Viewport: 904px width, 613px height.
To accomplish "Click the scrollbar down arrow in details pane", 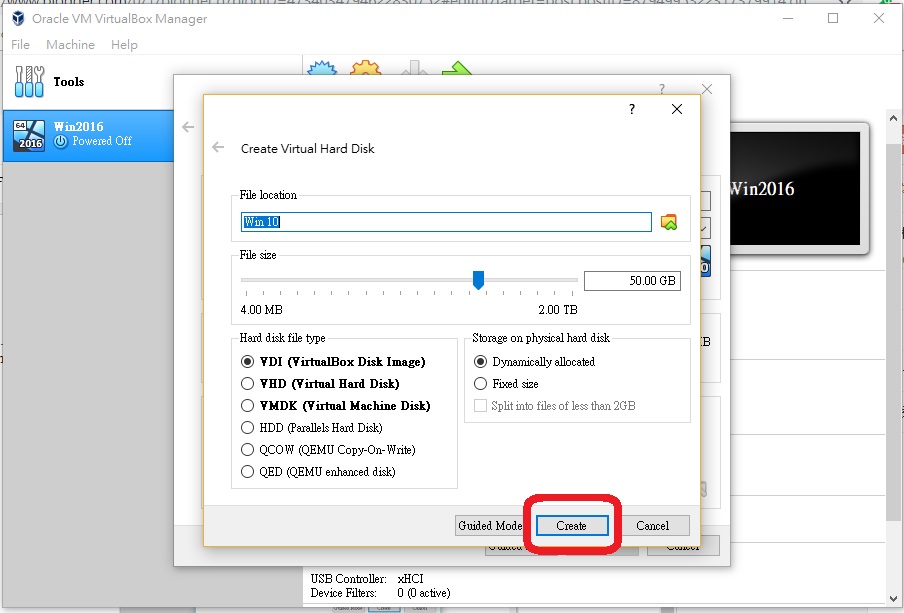I will click(x=893, y=599).
